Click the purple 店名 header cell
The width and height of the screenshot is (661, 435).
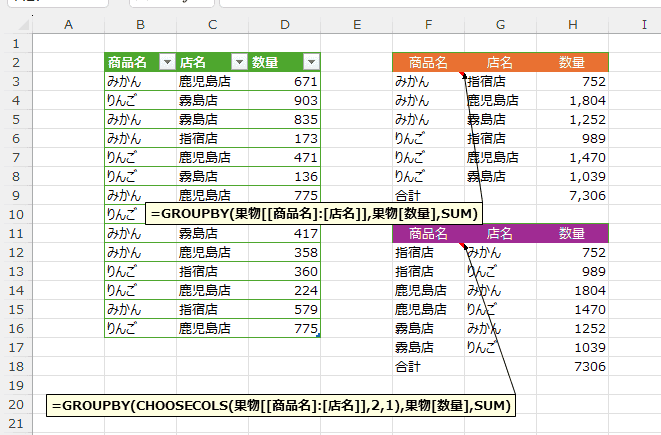point(500,233)
